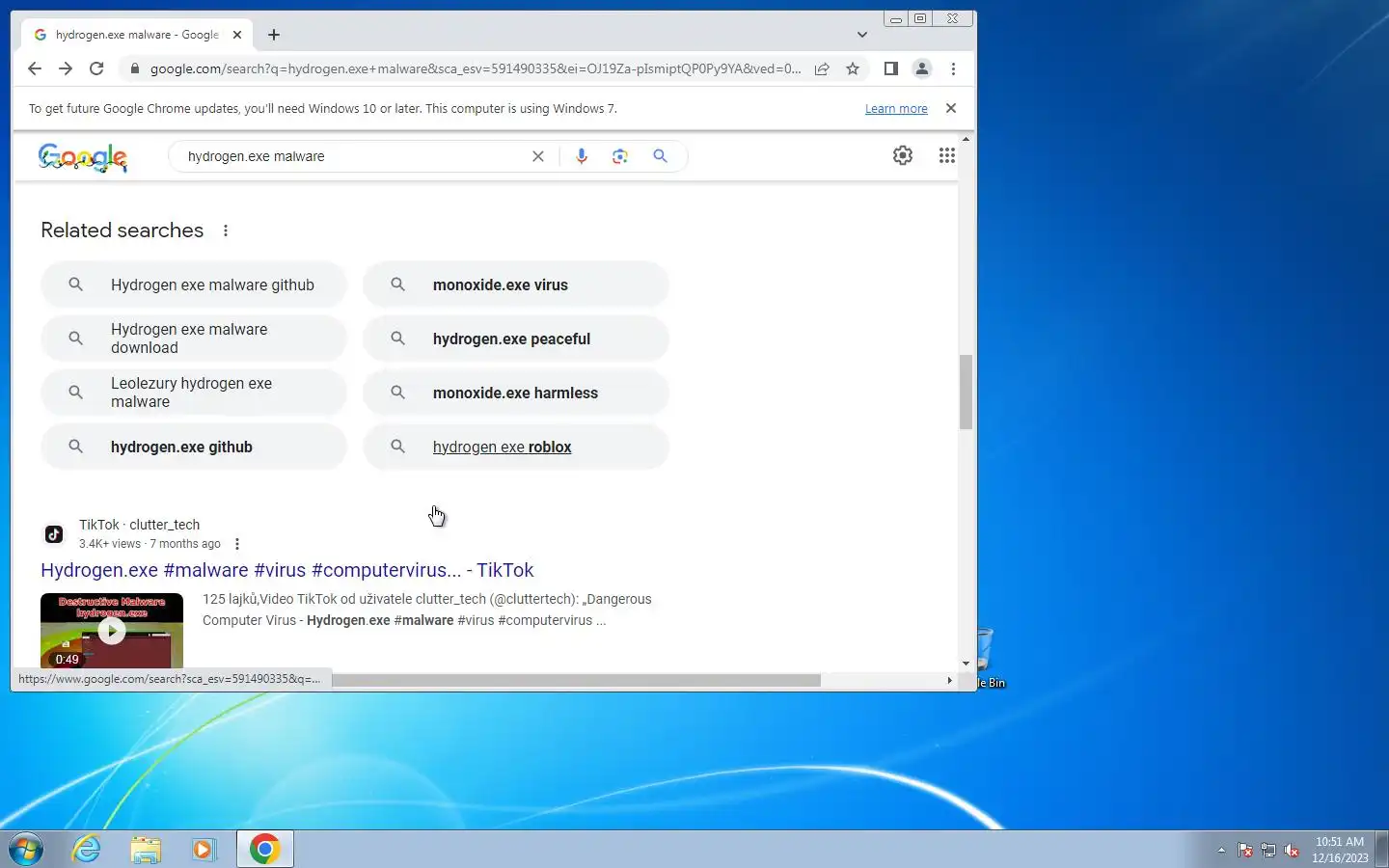The height and width of the screenshot is (868, 1389).
Task: Select monoxide.exe virus suggestion
Action: [516, 285]
